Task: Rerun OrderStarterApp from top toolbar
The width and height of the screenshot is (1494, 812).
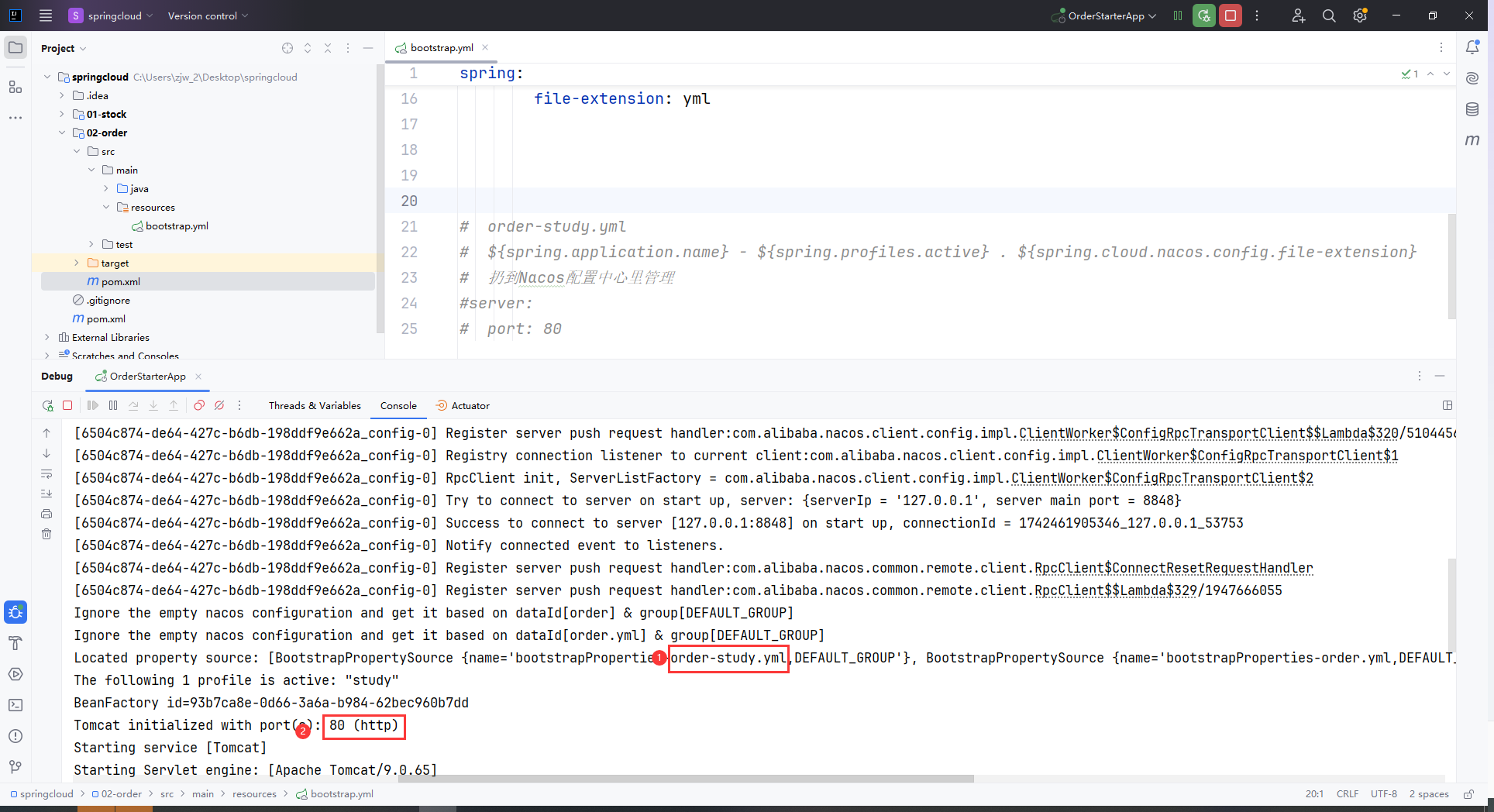Action: [1204, 15]
